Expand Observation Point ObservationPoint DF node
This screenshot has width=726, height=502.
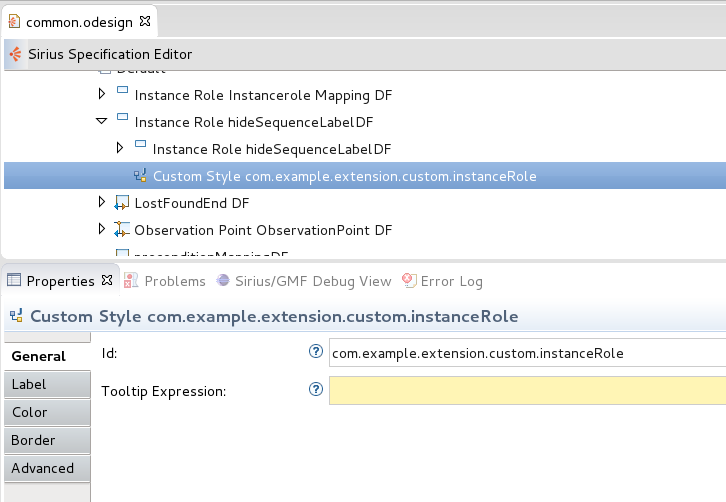click(101, 230)
